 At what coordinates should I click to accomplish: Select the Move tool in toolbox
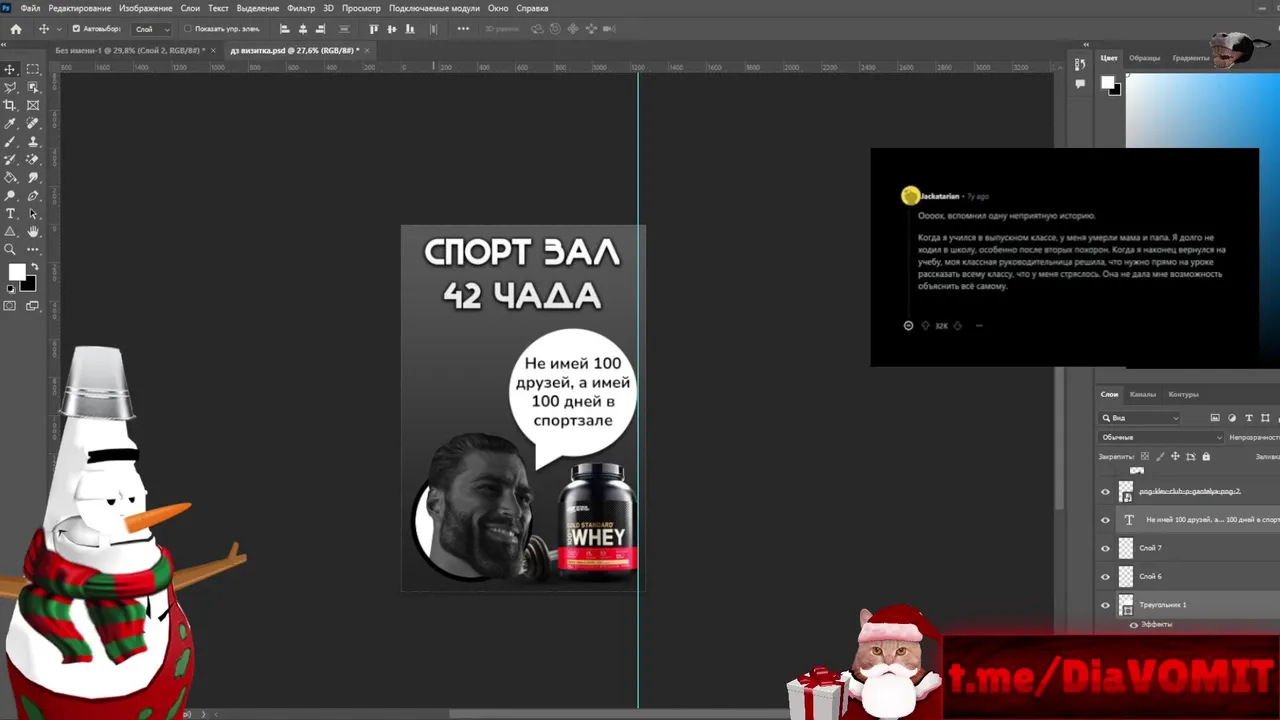click(10, 69)
